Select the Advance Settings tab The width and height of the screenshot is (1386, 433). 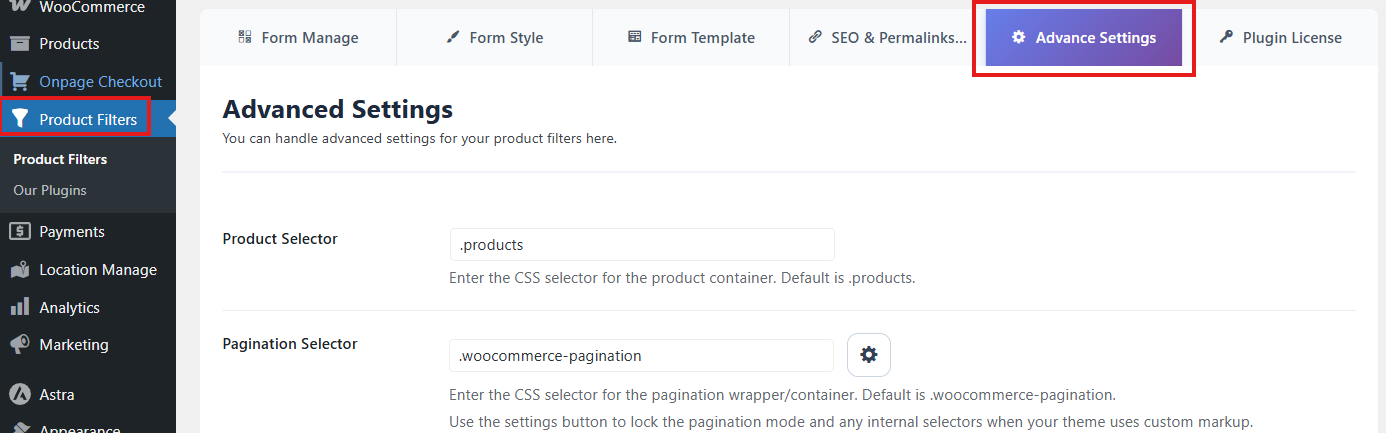(1083, 38)
